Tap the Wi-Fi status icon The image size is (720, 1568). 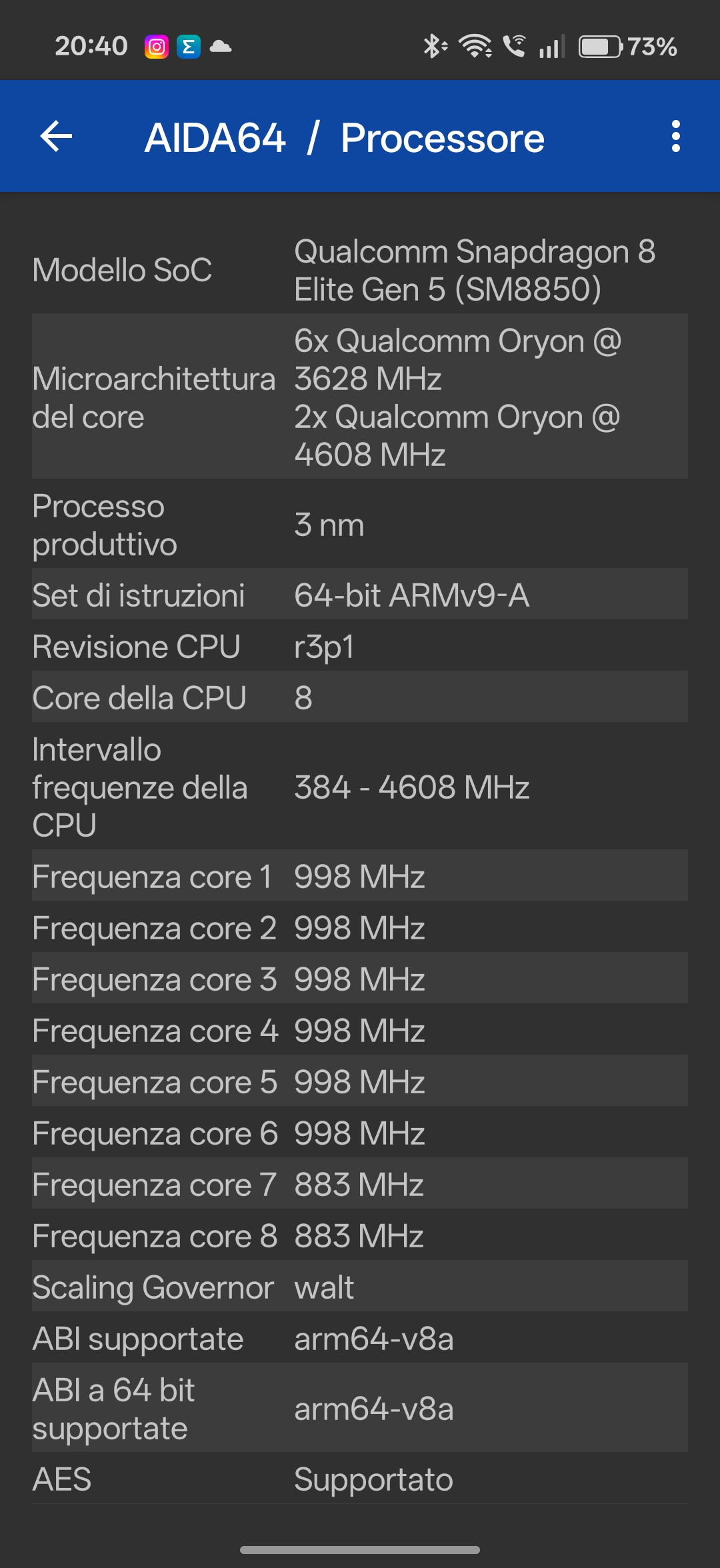tap(476, 47)
